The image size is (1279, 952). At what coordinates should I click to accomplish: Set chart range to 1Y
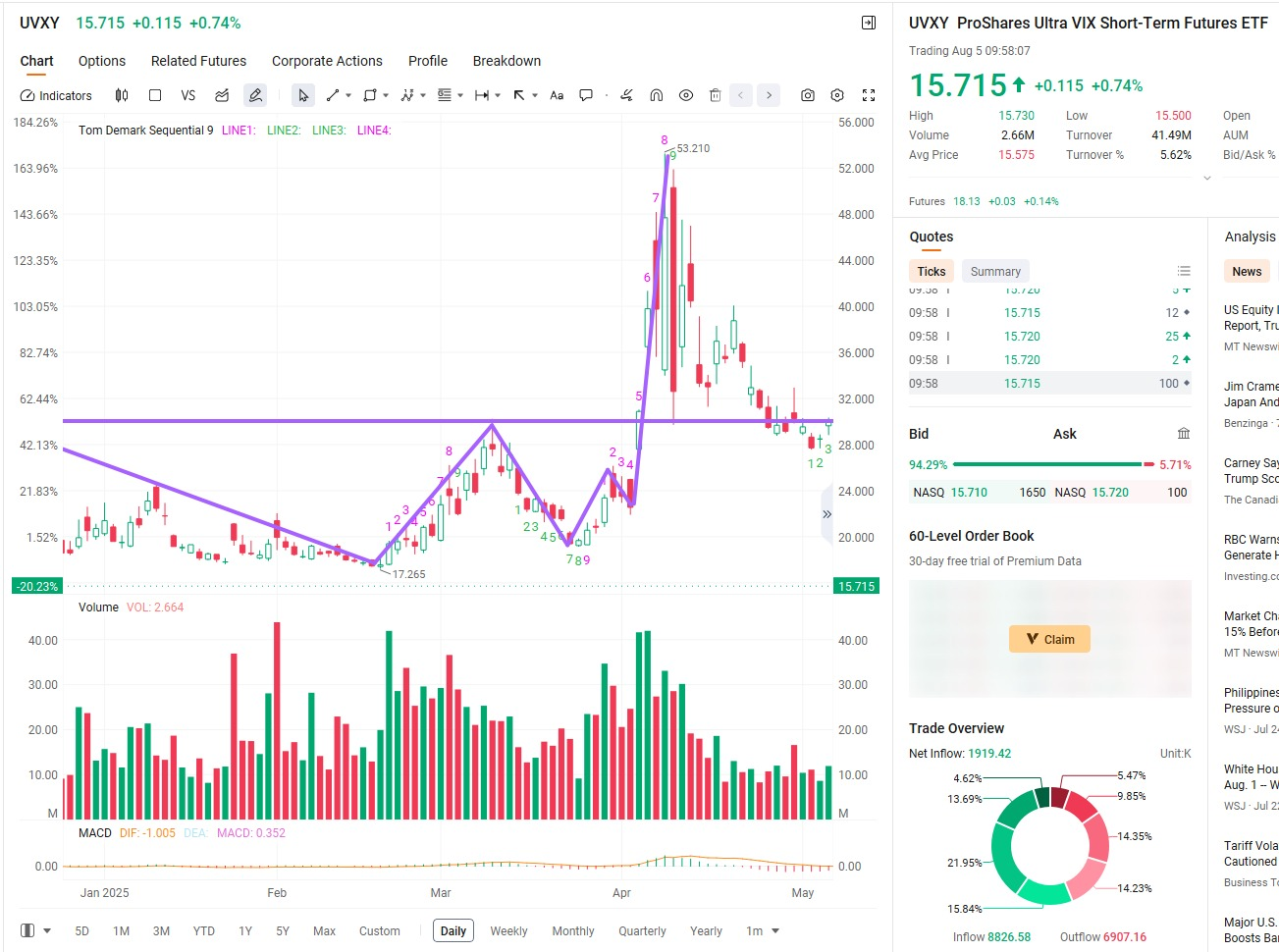(245, 931)
